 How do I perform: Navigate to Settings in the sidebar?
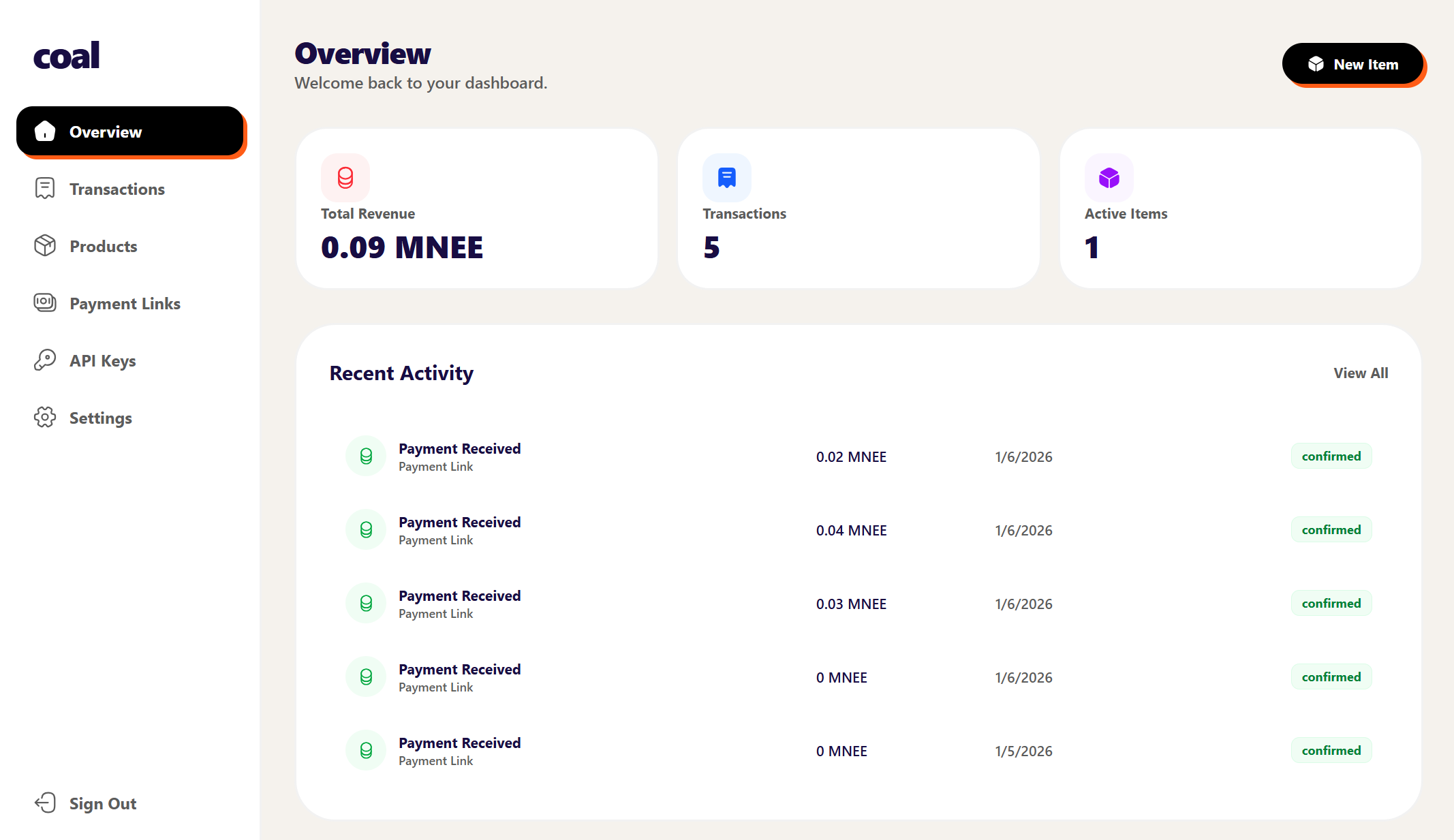(100, 418)
